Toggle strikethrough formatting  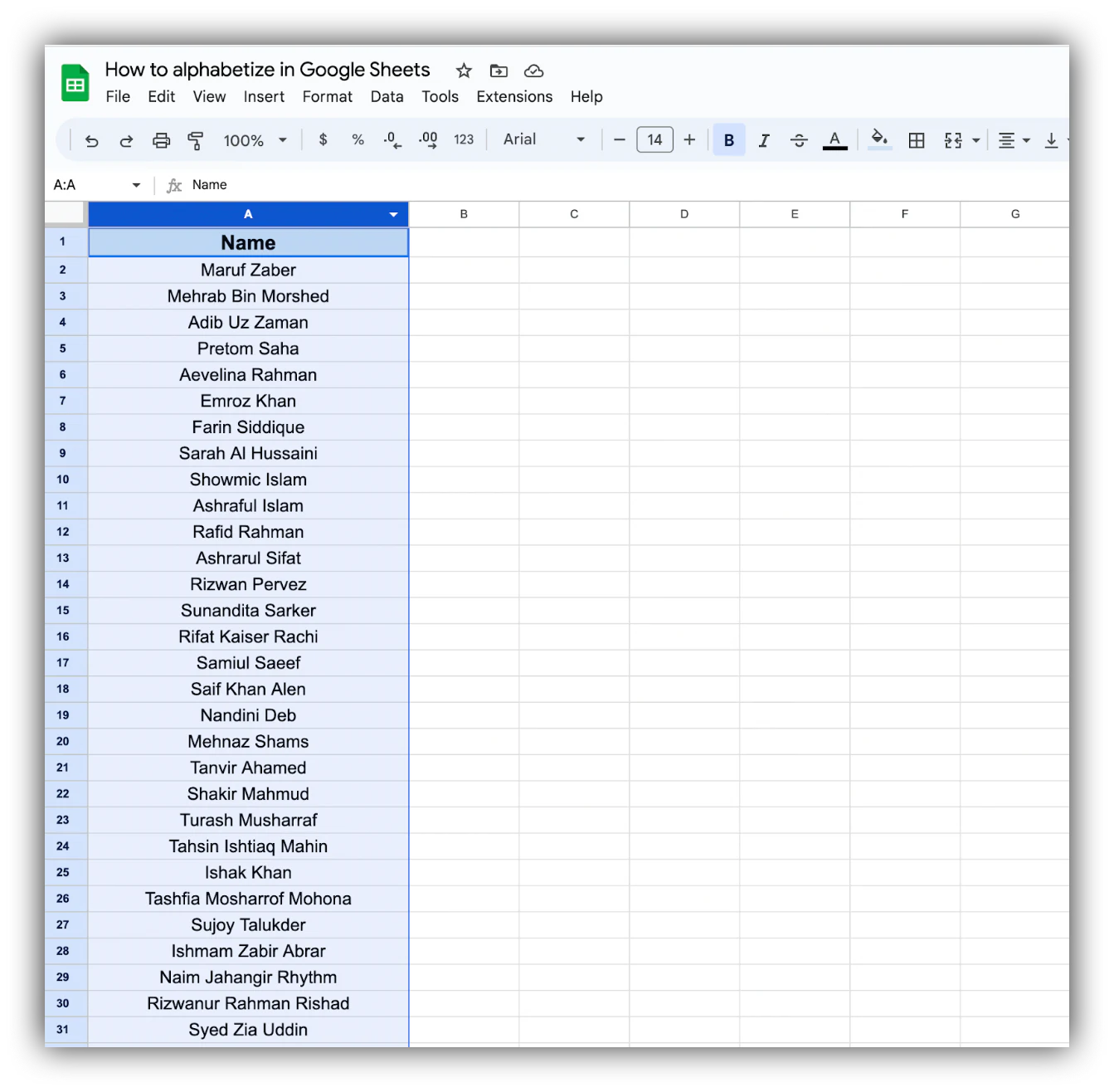pos(799,140)
